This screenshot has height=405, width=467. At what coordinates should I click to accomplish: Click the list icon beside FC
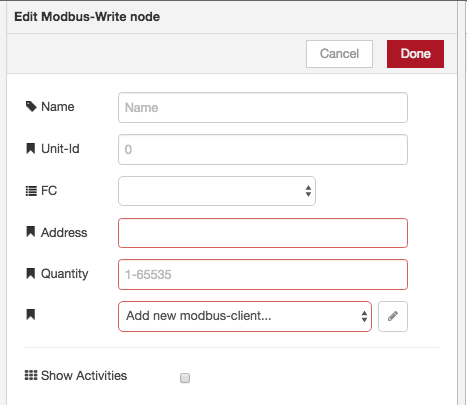click(31, 191)
